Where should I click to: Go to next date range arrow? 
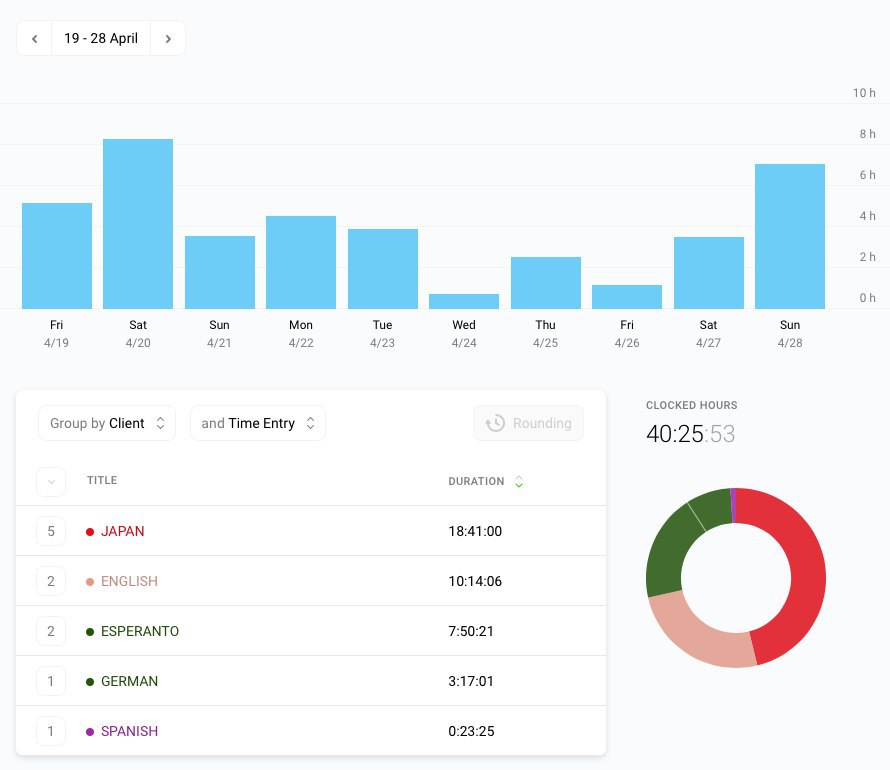tap(168, 39)
